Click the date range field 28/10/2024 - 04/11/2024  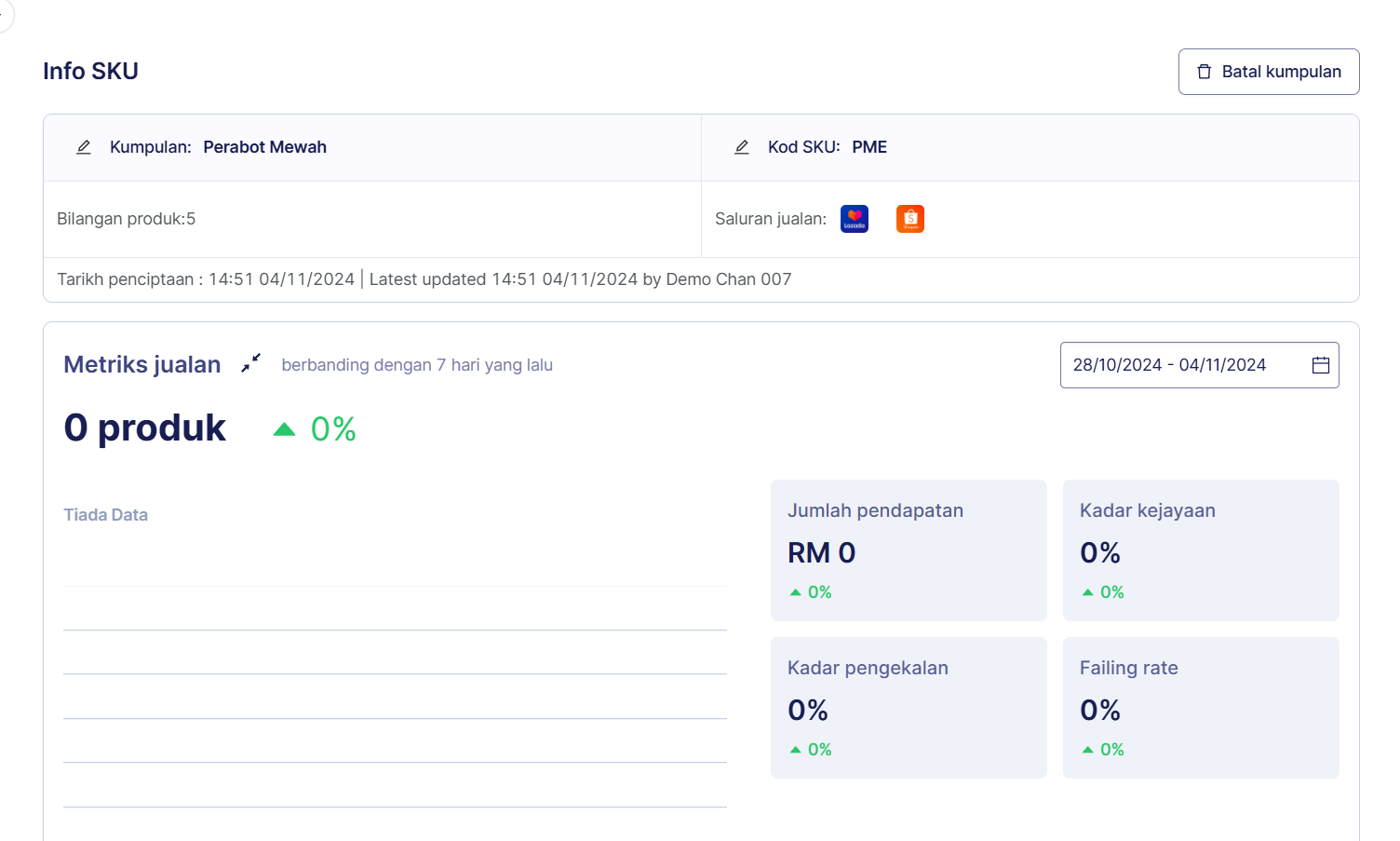(x=1169, y=365)
